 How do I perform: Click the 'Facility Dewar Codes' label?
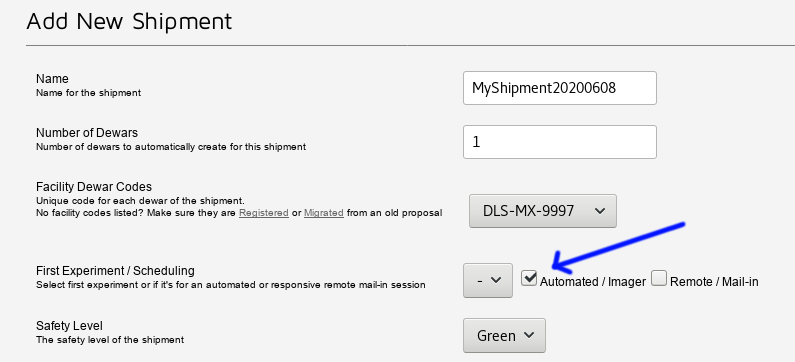click(94, 187)
